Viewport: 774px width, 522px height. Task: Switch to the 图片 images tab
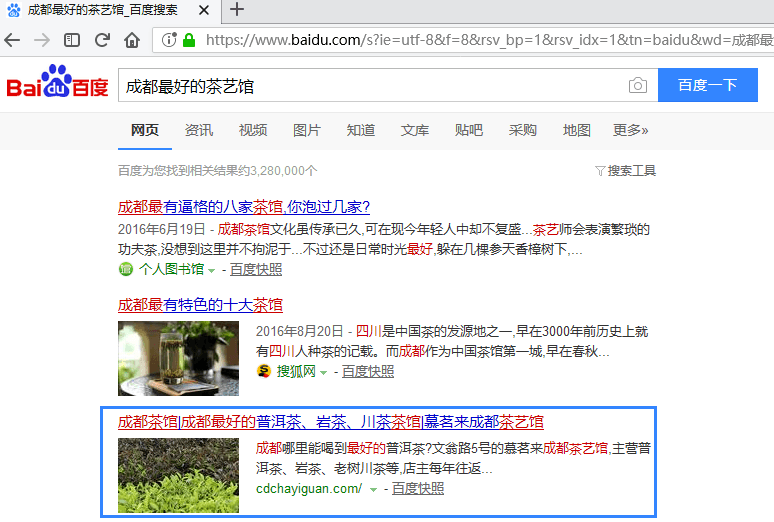[307, 130]
